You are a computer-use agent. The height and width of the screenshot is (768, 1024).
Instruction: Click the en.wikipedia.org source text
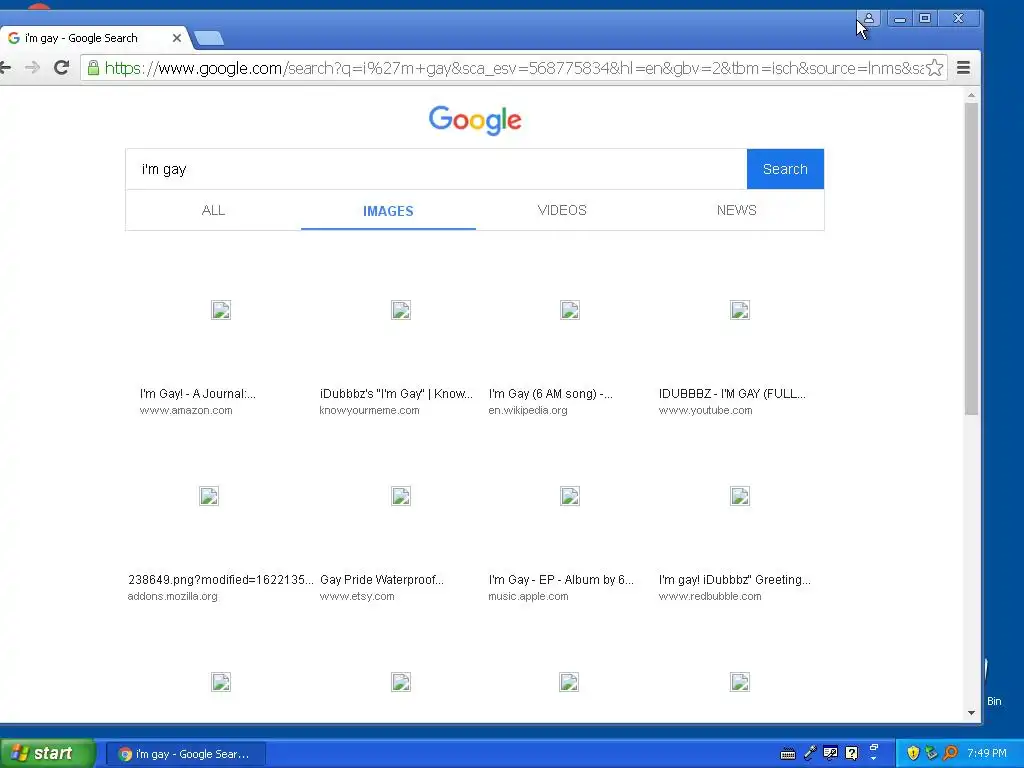pos(528,410)
